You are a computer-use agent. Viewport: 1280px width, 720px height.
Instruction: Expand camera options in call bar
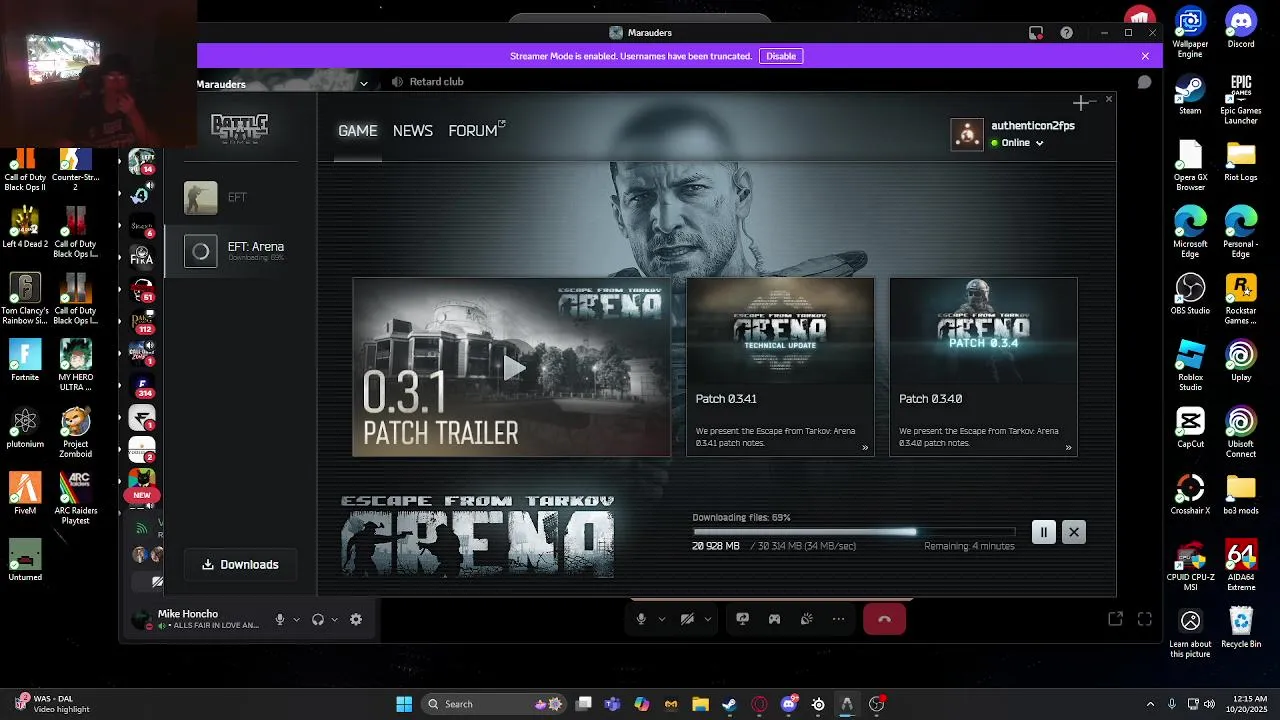coord(707,619)
